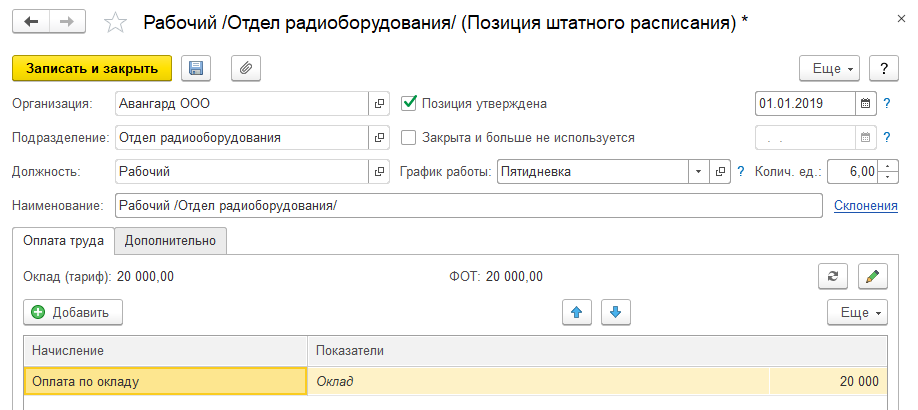918x410 pixels.
Task: Expand the График работы dropdown list
Action: pyautogui.click(x=698, y=172)
